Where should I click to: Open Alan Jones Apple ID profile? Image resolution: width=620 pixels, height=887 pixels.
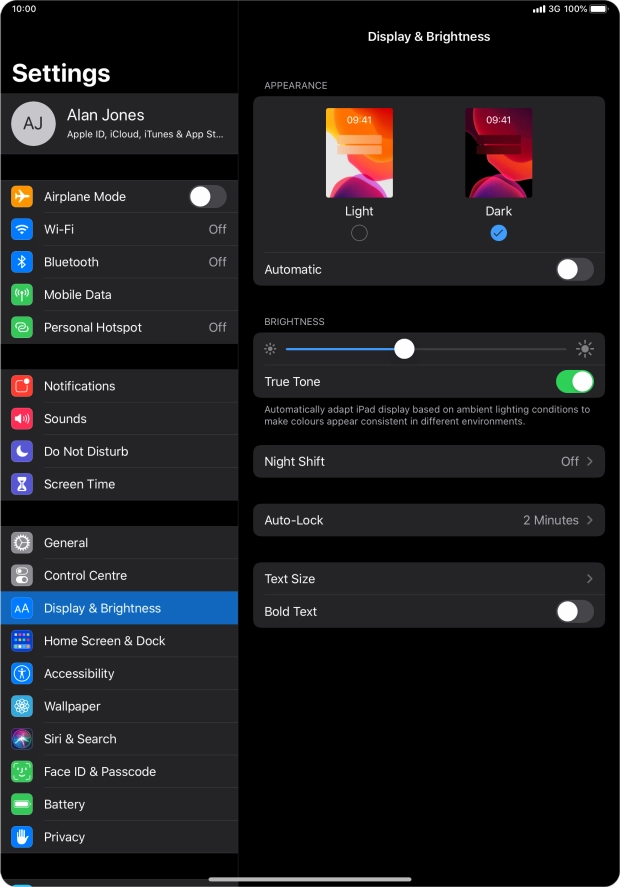(x=119, y=123)
